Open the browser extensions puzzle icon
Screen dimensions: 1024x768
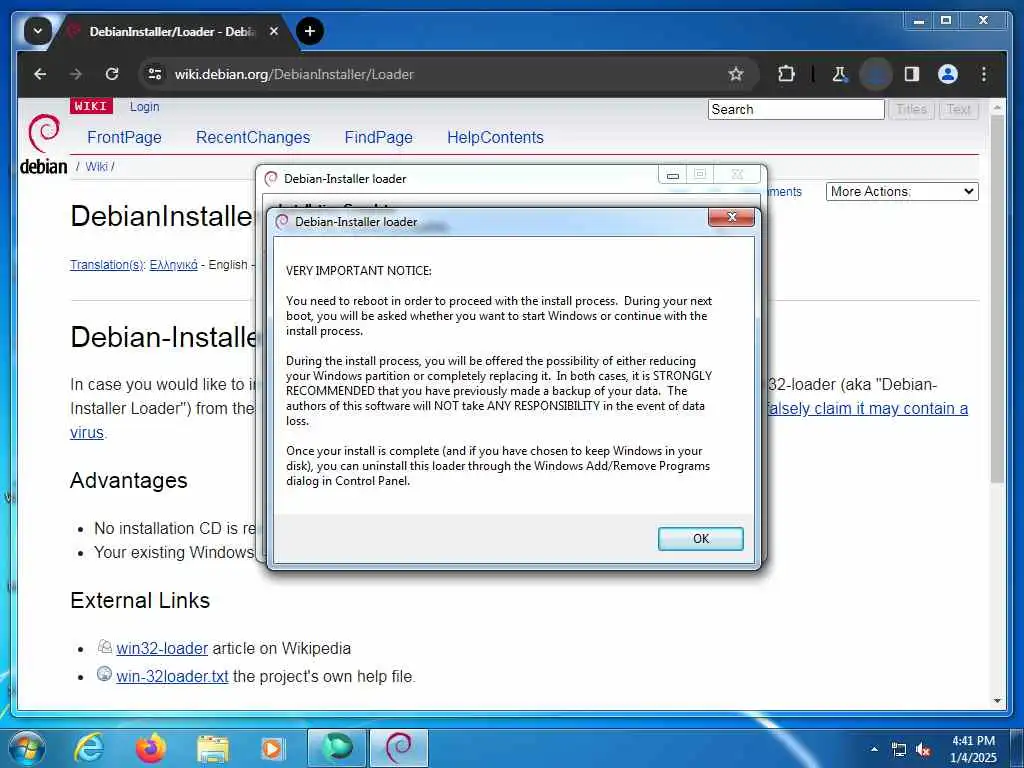[786, 74]
